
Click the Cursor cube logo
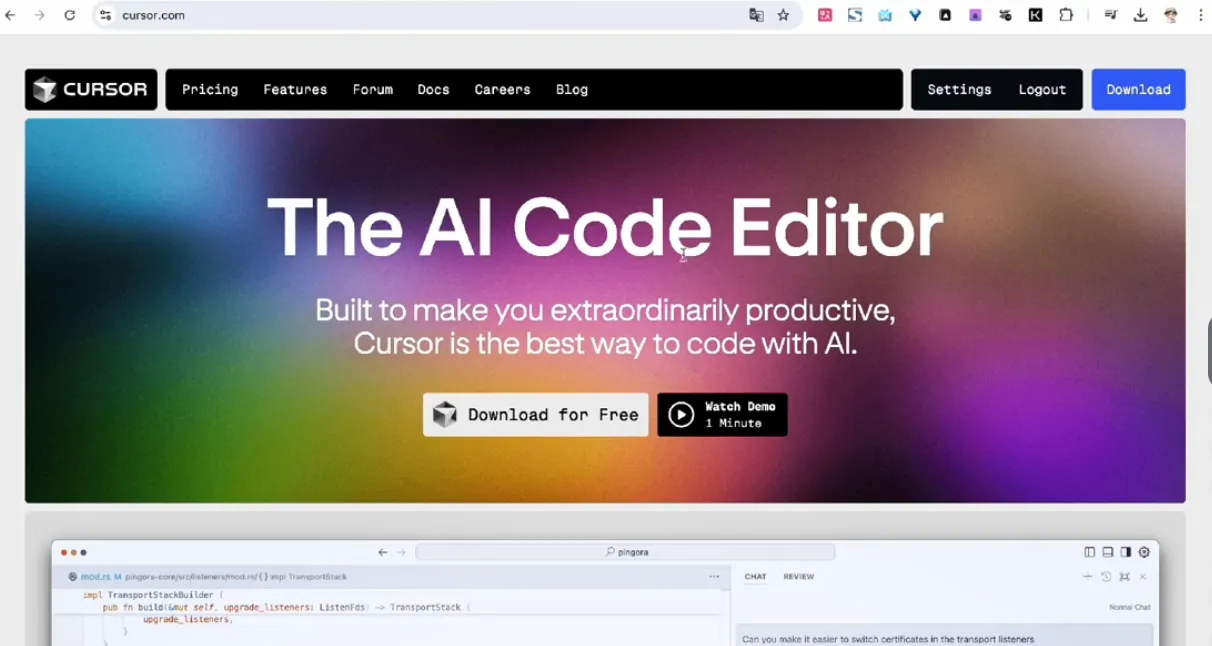45,90
